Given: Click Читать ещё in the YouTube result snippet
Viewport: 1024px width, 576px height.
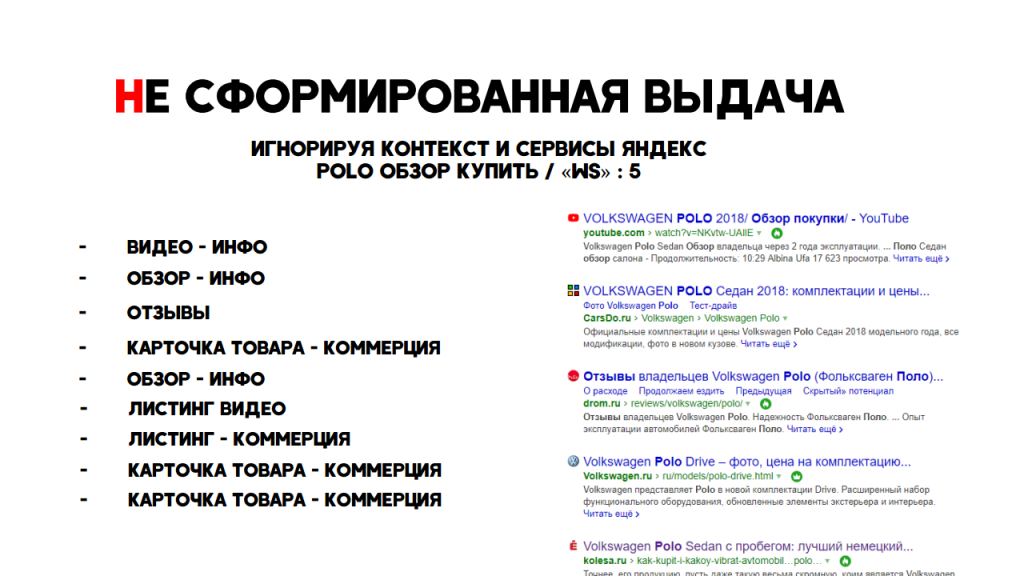Looking at the screenshot, I should click(x=921, y=259).
